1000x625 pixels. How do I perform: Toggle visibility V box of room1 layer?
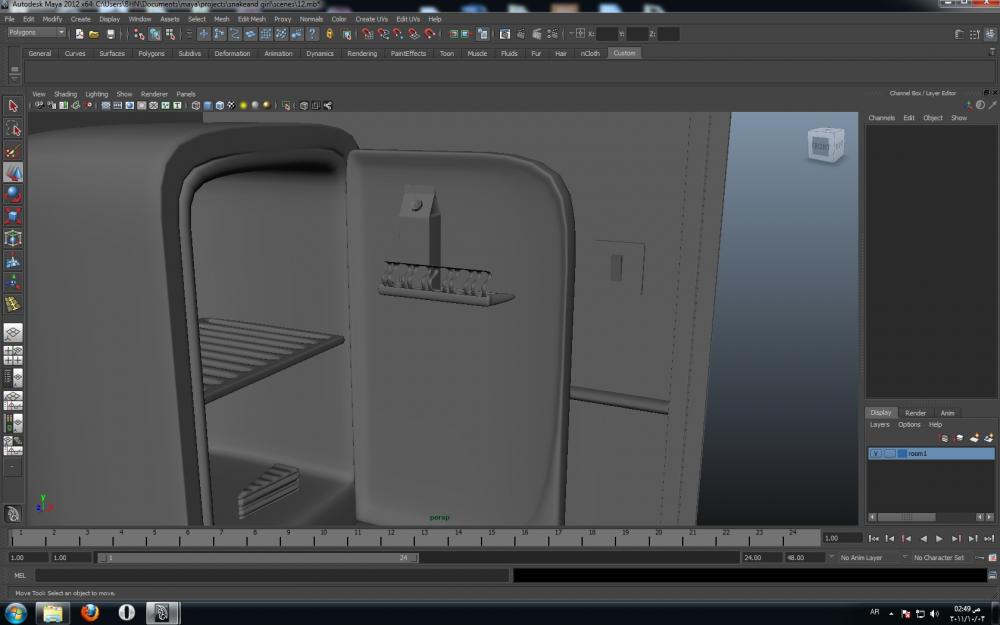tap(876, 454)
